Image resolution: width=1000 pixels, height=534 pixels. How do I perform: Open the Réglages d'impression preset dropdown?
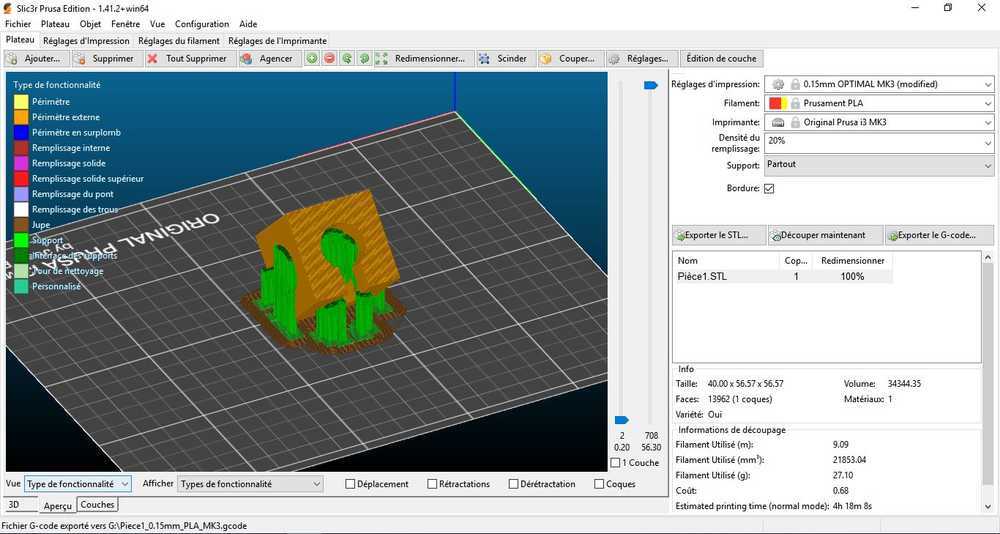point(878,84)
